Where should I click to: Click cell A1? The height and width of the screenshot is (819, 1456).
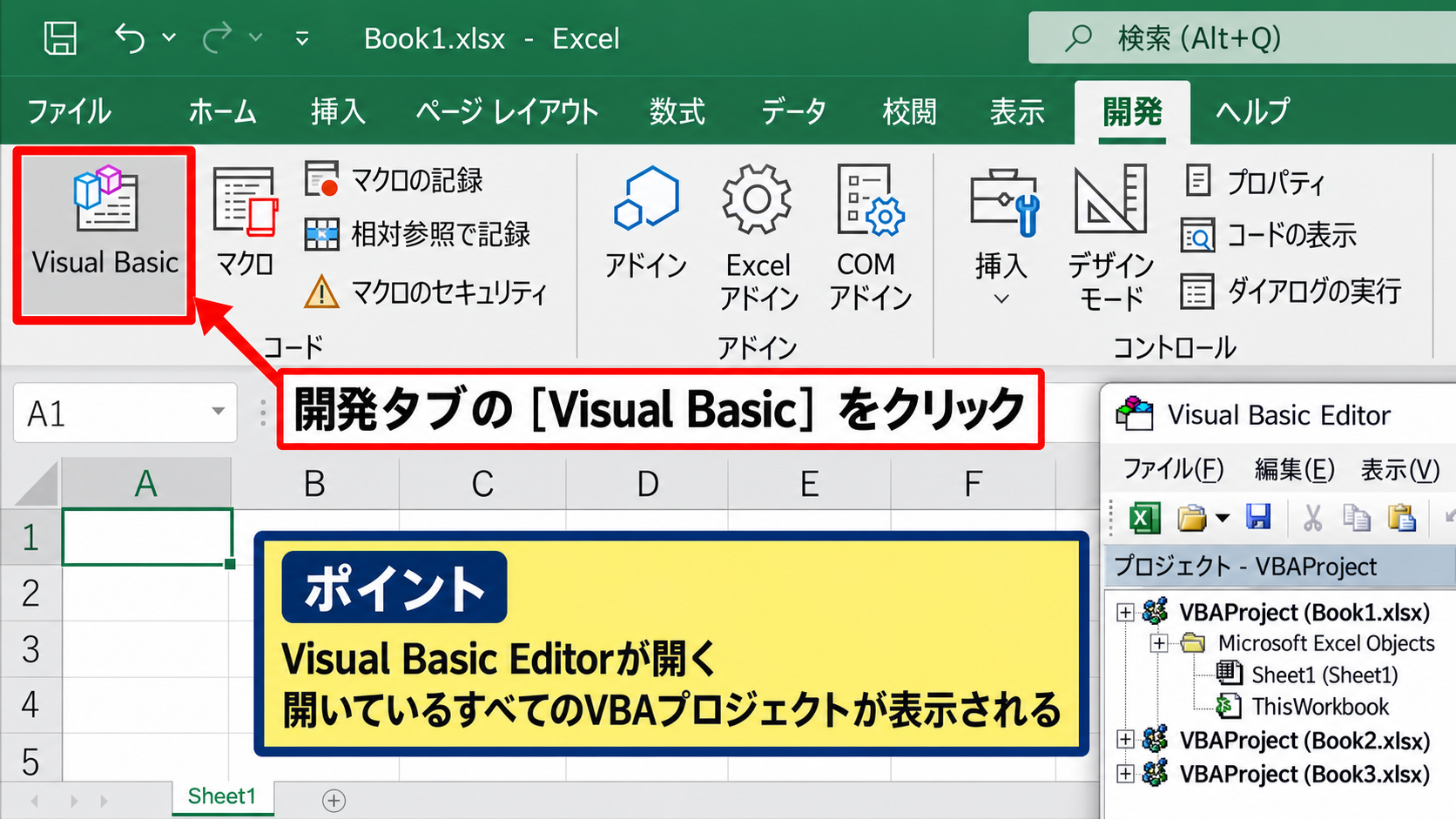(146, 537)
